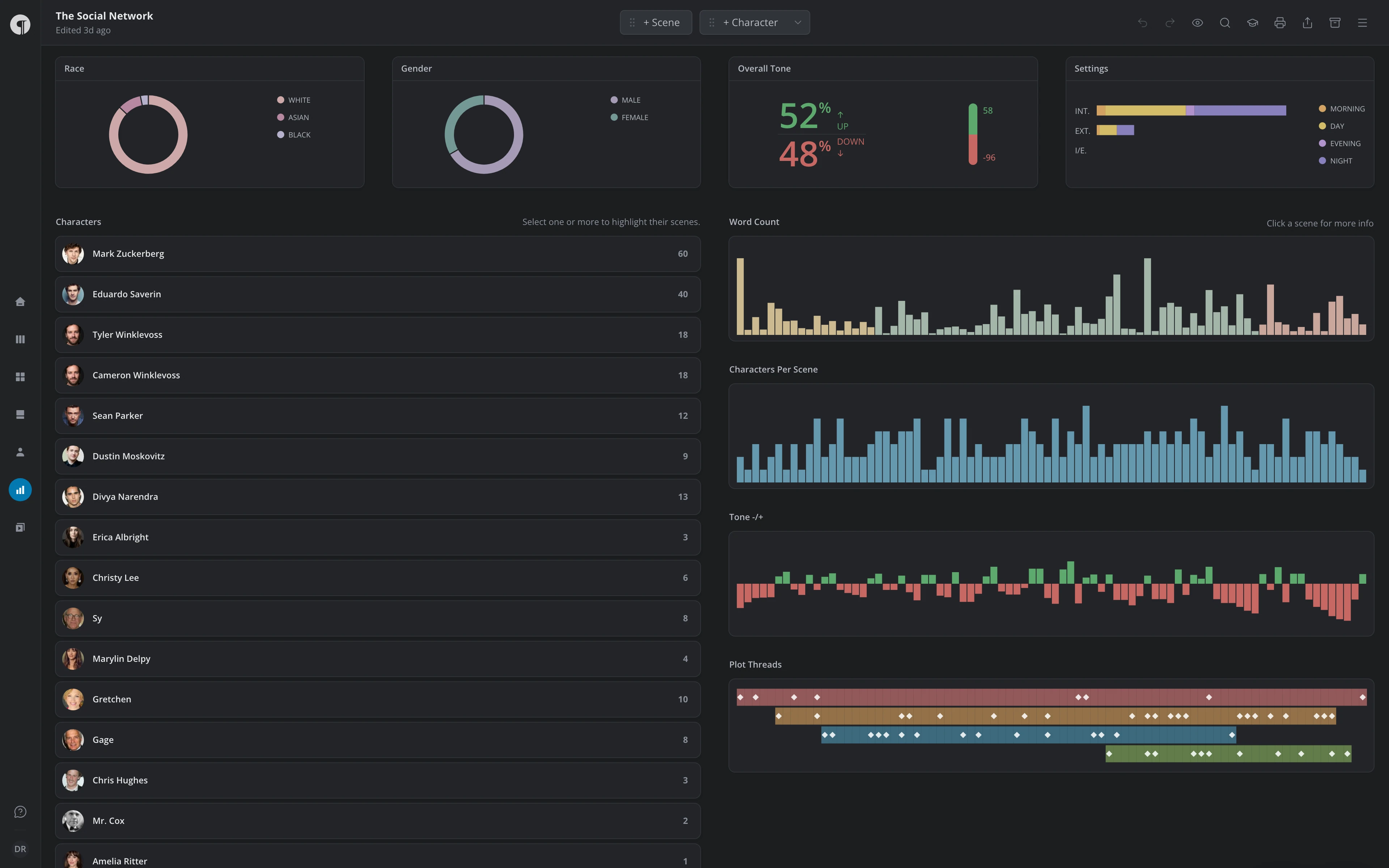Click the + Scene button
The image size is (1389, 868).
(x=656, y=22)
